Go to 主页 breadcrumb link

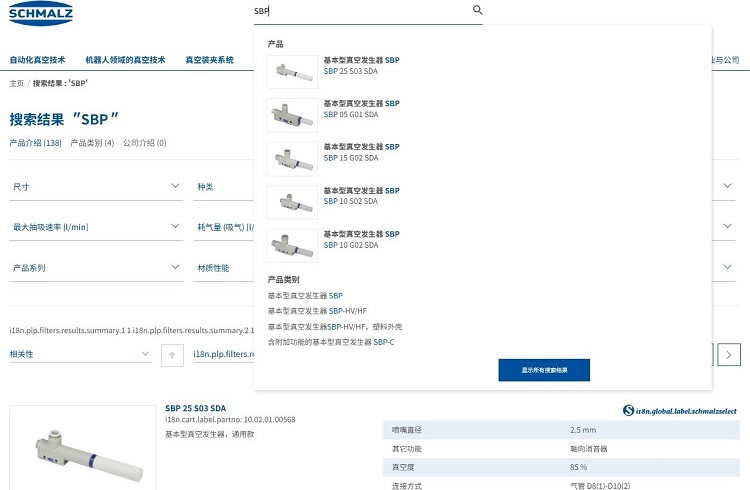pyautogui.click(x=16, y=83)
